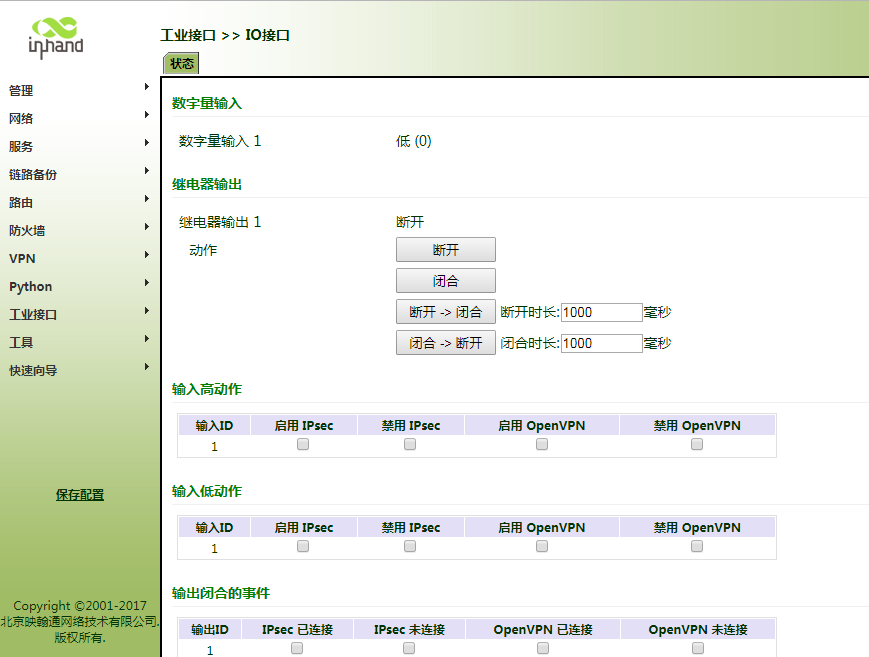Check 启用 OpenVPN under 输入低动作
This screenshot has width=869, height=657.
pos(541,547)
